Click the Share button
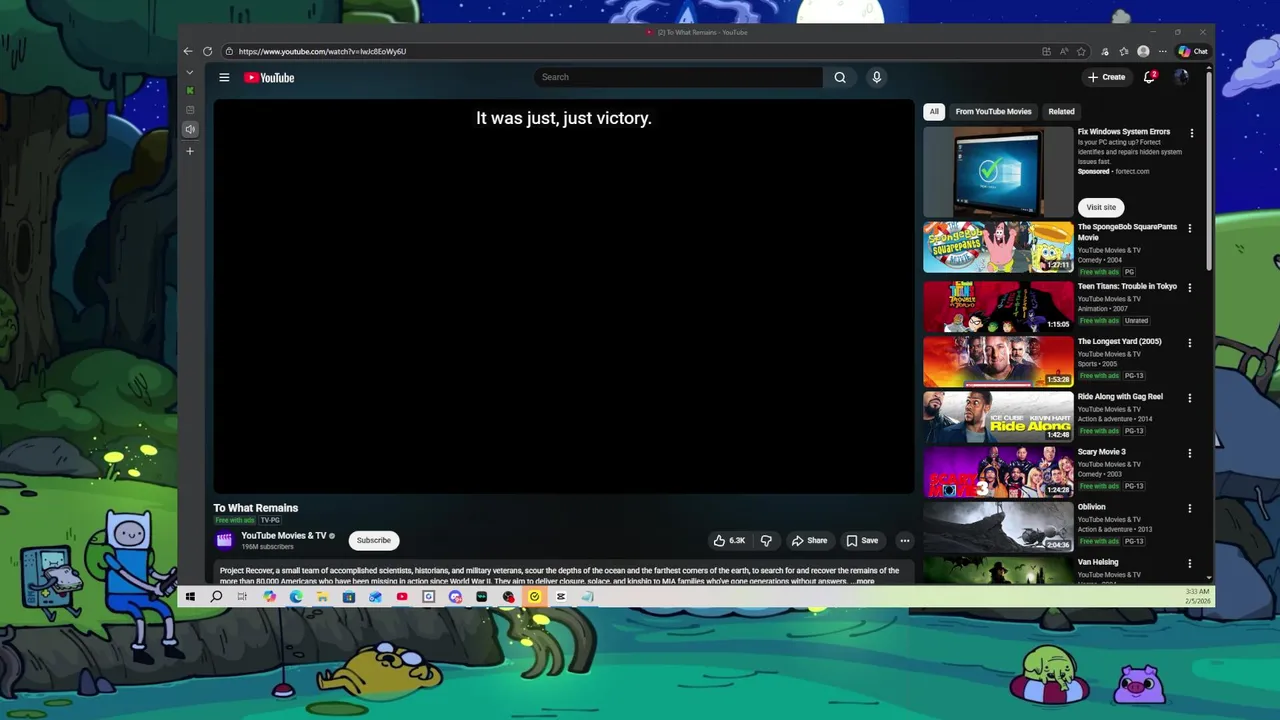The height and width of the screenshot is (720, 1280). 809,540
